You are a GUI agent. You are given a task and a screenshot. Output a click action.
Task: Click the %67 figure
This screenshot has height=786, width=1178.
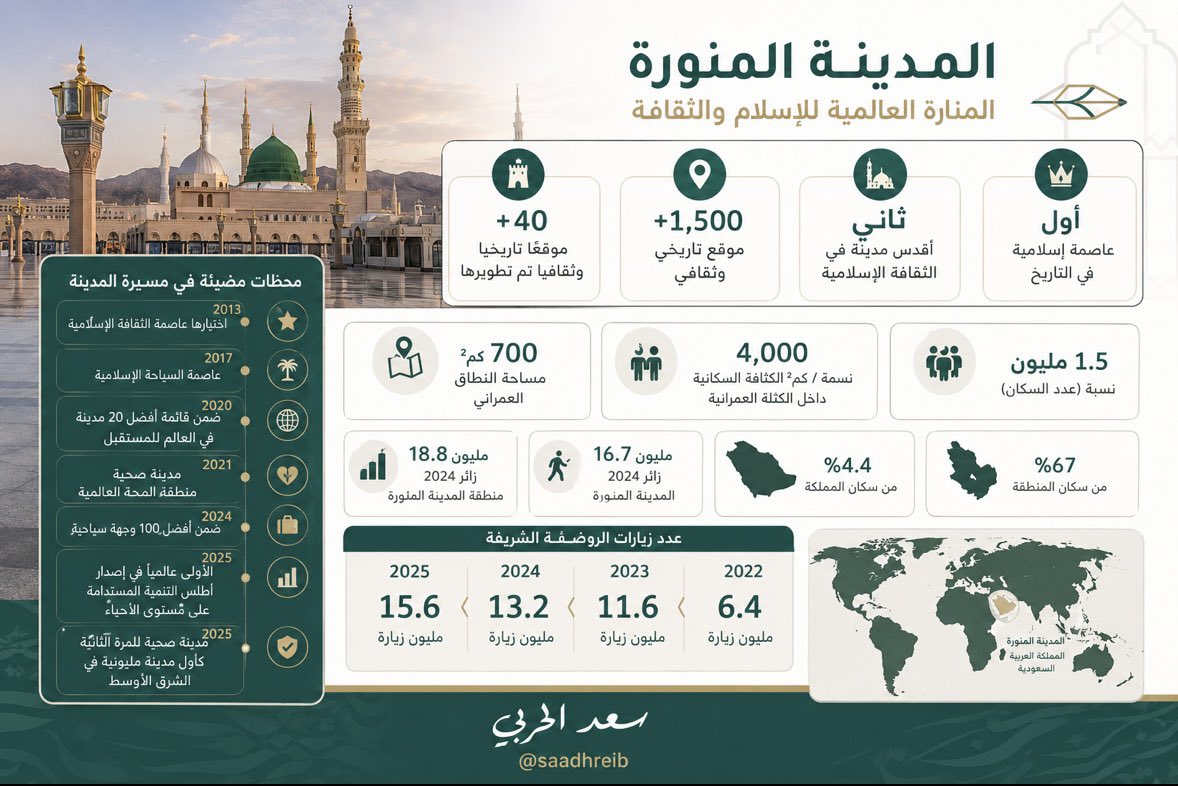click(1054, 465)
